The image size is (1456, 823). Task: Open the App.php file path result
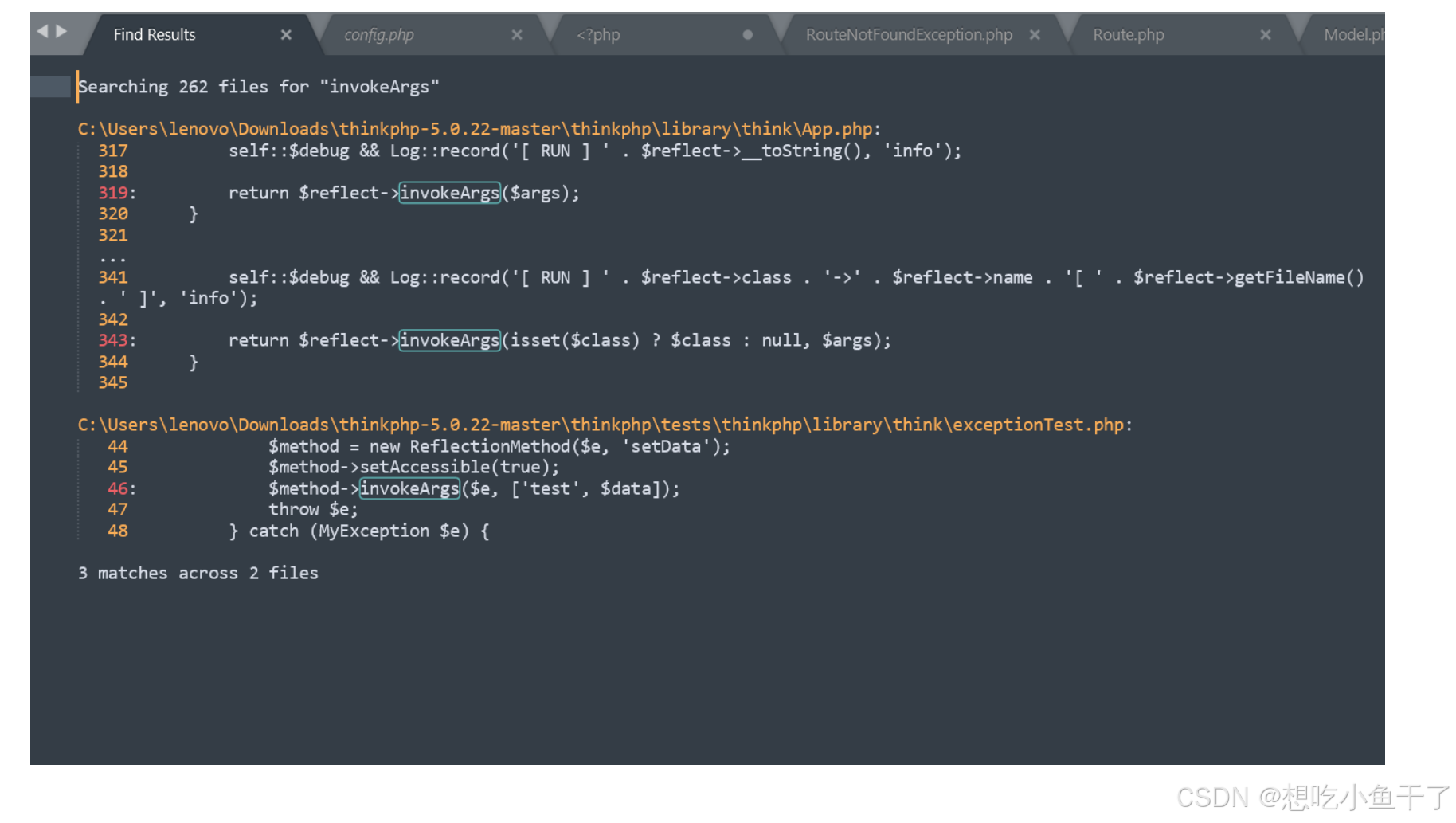pos(479,129)
